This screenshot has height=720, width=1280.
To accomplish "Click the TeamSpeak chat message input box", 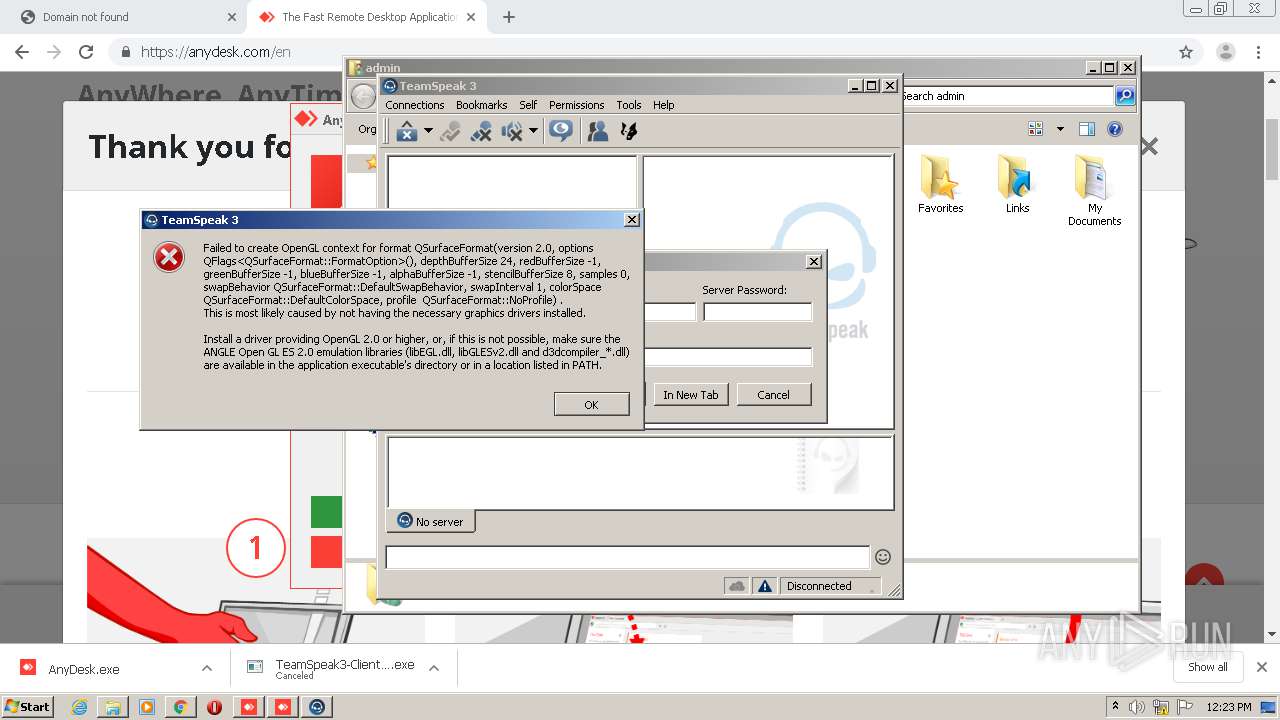I will tap(628, 557).
